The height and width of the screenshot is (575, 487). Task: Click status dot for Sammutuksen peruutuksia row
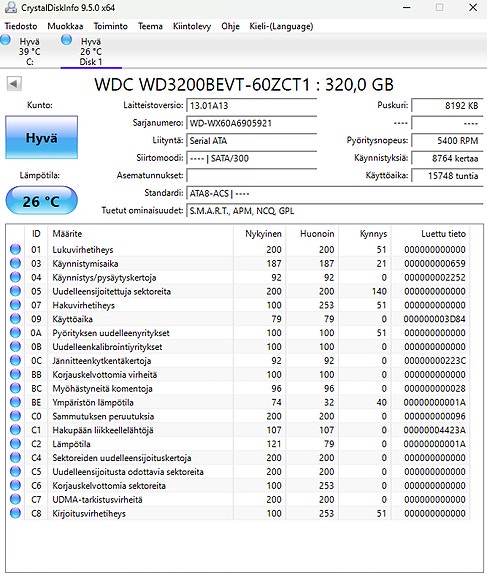[x=15, y=416]
